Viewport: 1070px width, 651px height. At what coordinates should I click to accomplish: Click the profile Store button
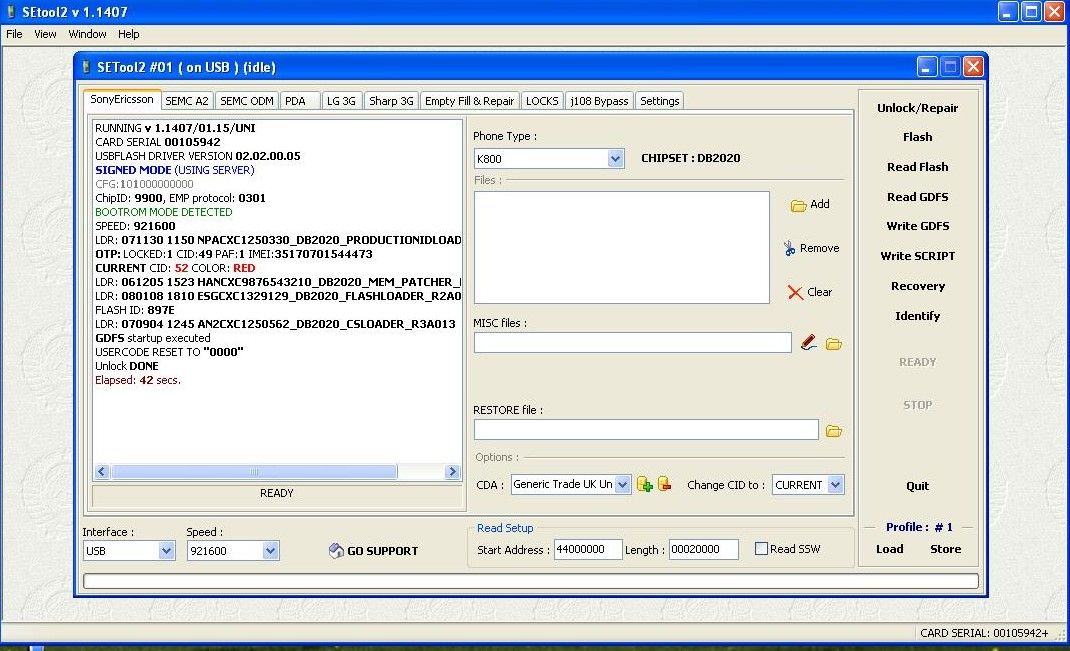pyautogui.click(x=945, y=549)
